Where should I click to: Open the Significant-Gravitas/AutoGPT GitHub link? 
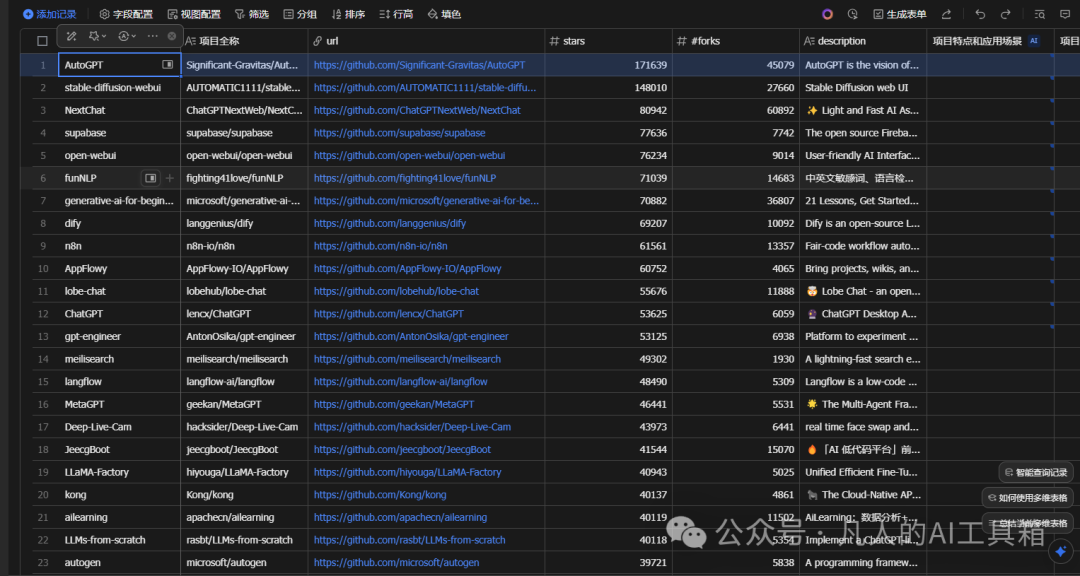419,65
